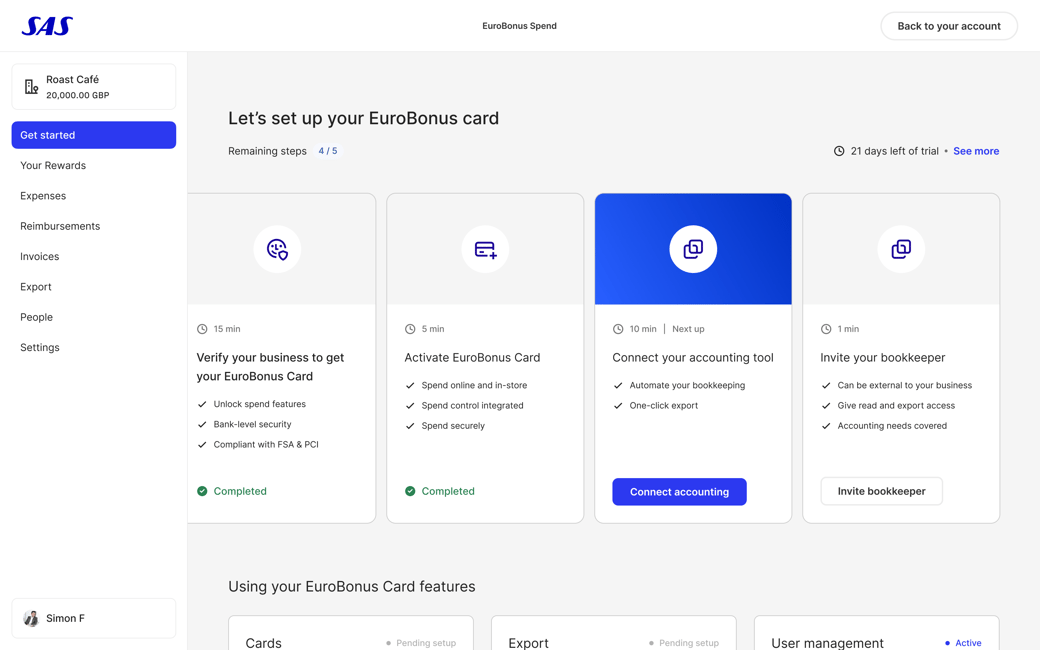Open the Simon F user menu
Screen dimensions: 1040x650
click(x=94, y=618)
